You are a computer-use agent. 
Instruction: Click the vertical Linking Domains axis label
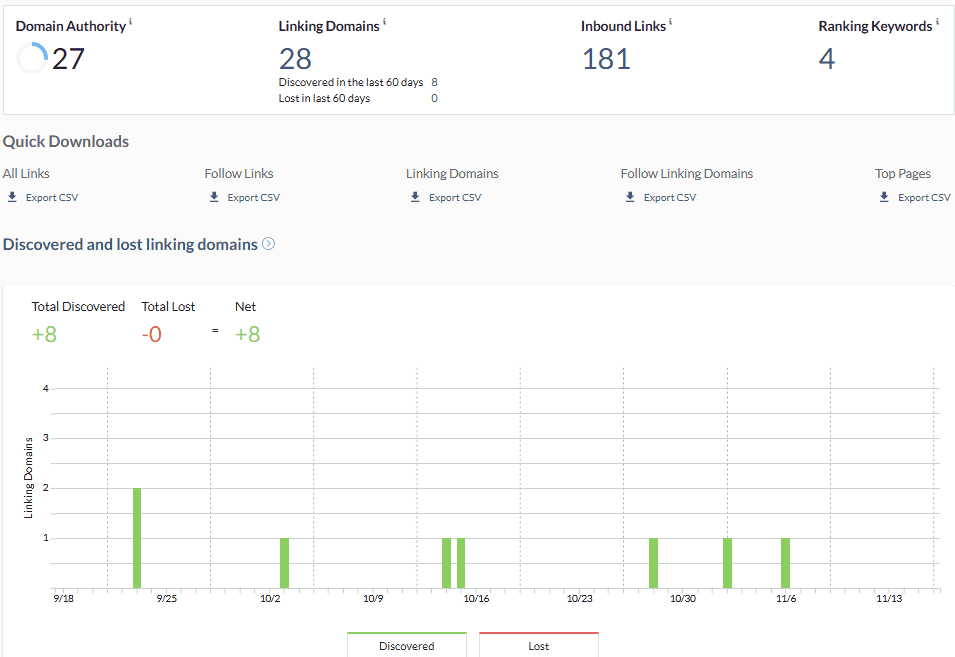28,478
